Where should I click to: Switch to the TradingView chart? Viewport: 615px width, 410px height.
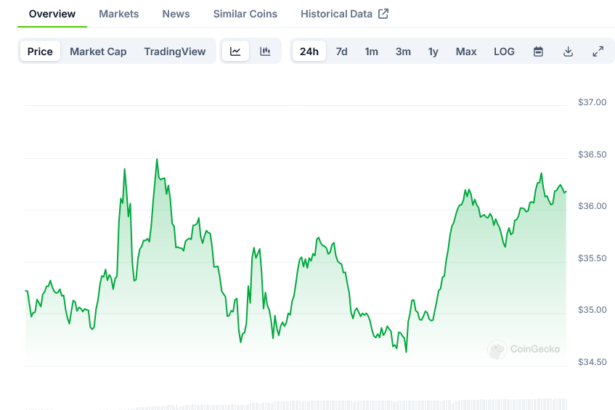(175, 51)
